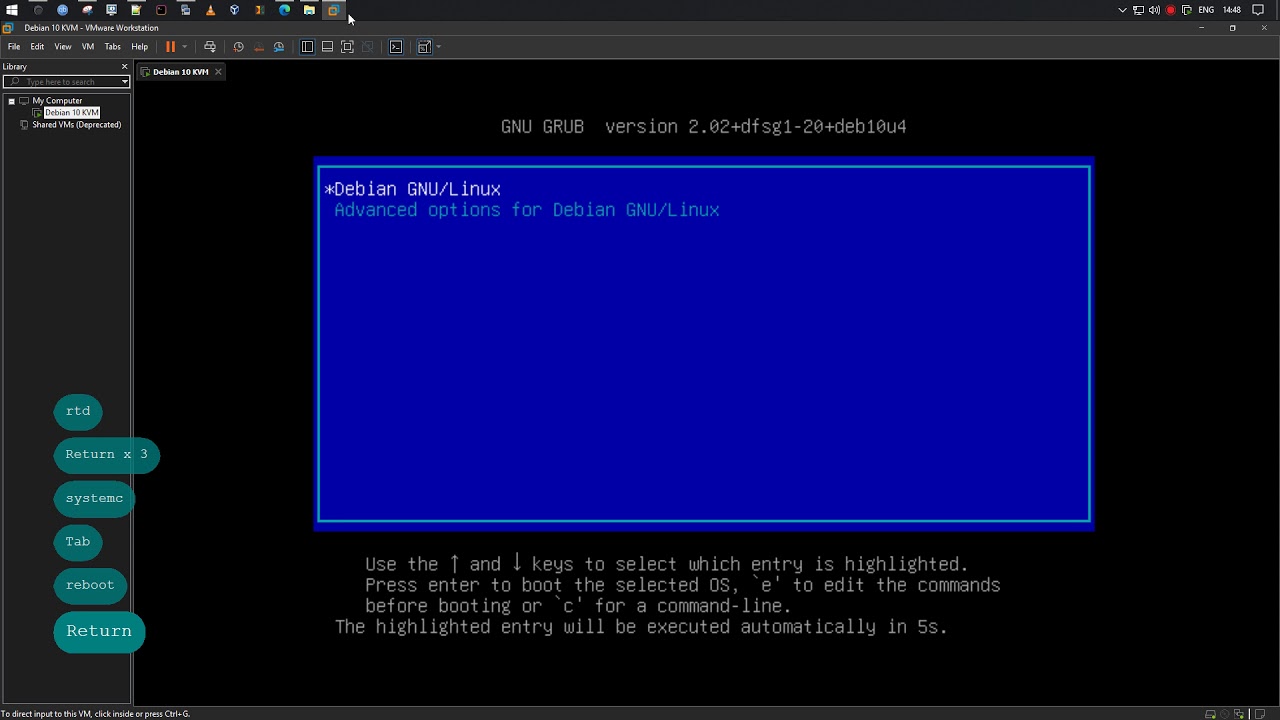Click the large 'Return' overlay bubble
Viewport: 1280px width, 720px height.
pyautogui.click(x=99, y=631)
